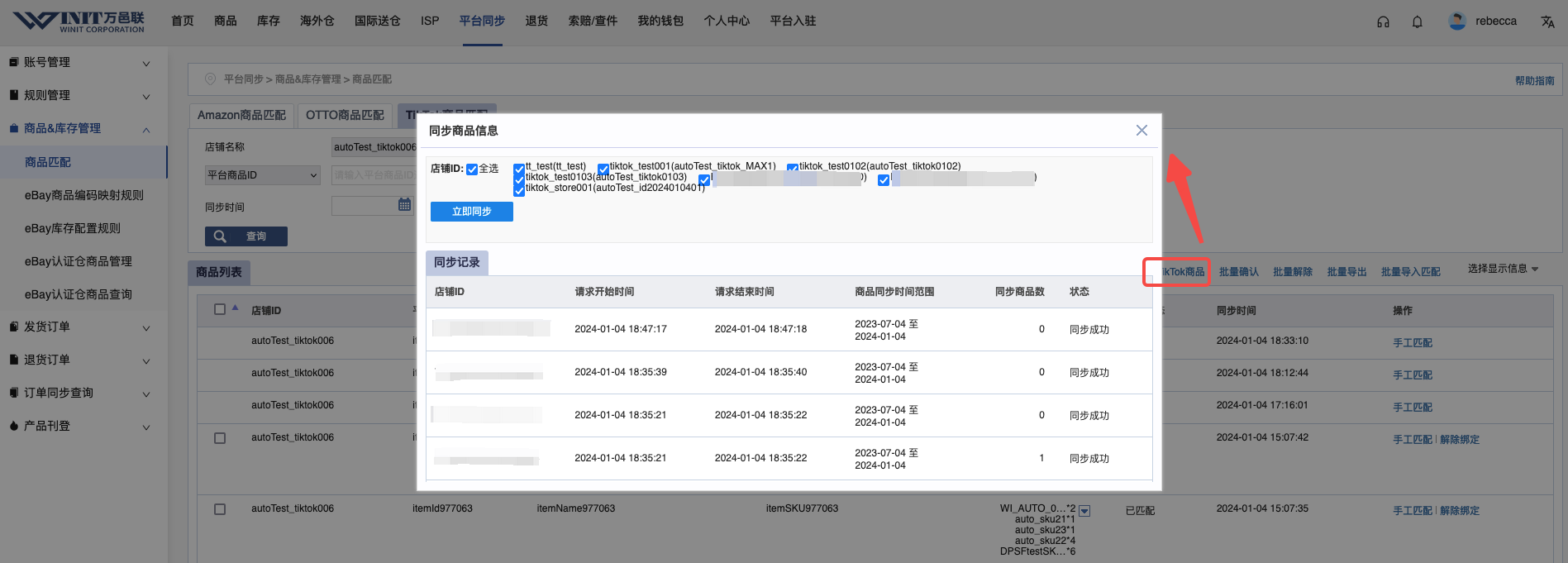Image resolution: width=1568 pixels, height=563 pixels.
Task: Switch to OTTO商品匹配 tab
Action: pos(345,116)
